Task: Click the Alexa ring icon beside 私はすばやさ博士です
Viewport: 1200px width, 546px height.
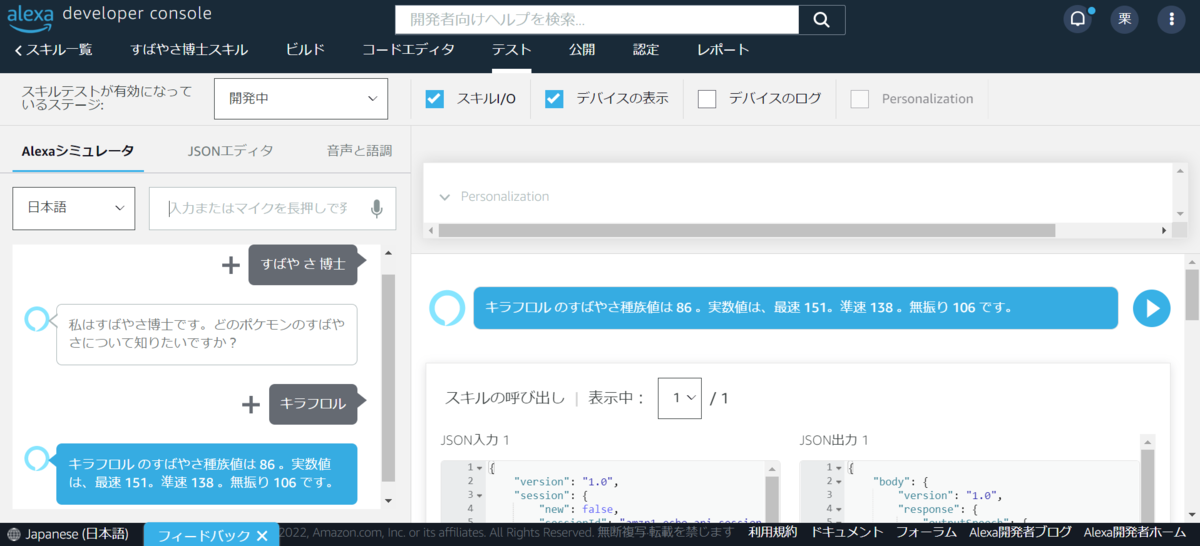Action: [36, 319]
